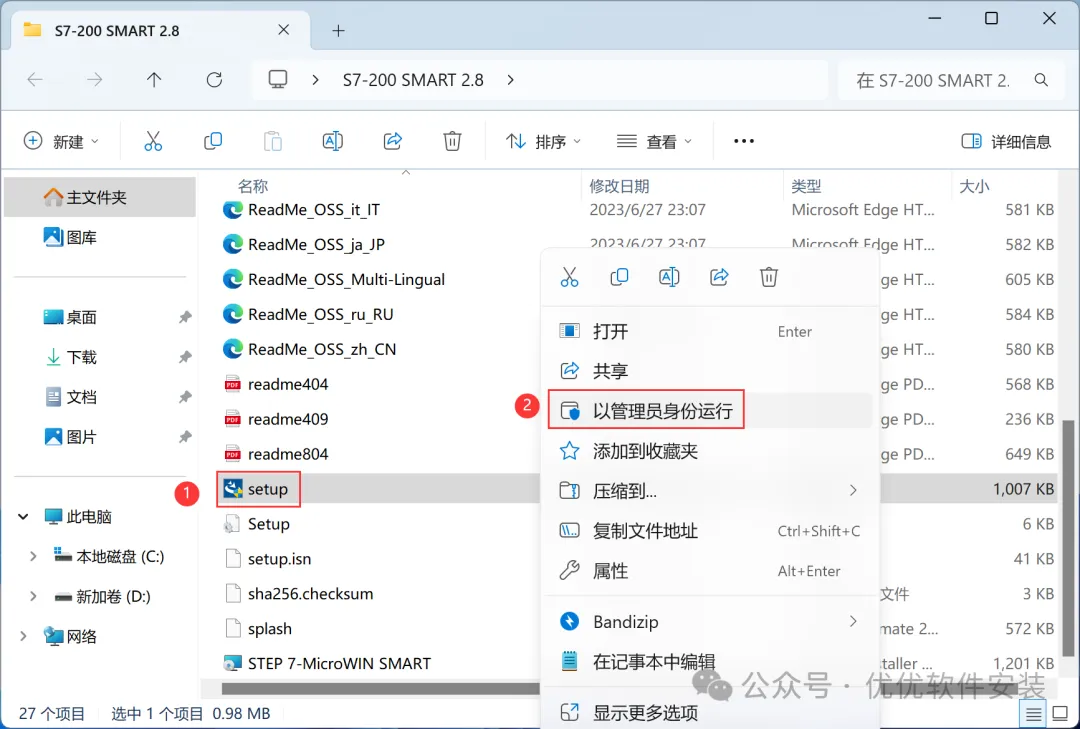Unpin the 下载 quick access entry
The height and width of the screenshot is (729, 1080).
tap(185, 357)
